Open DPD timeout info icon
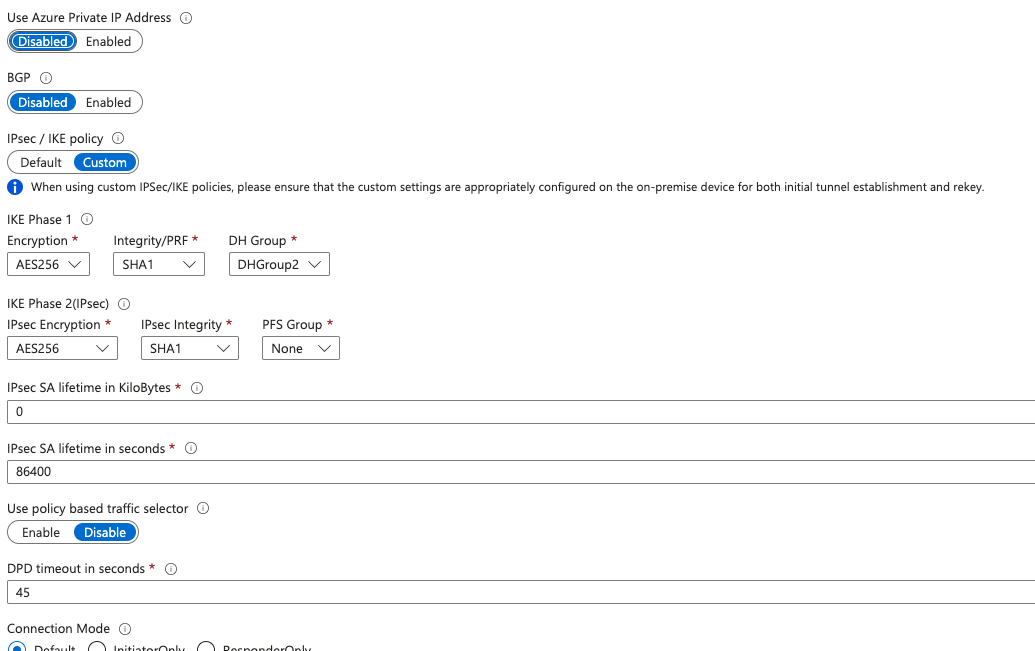 click(x=170, y=568)
